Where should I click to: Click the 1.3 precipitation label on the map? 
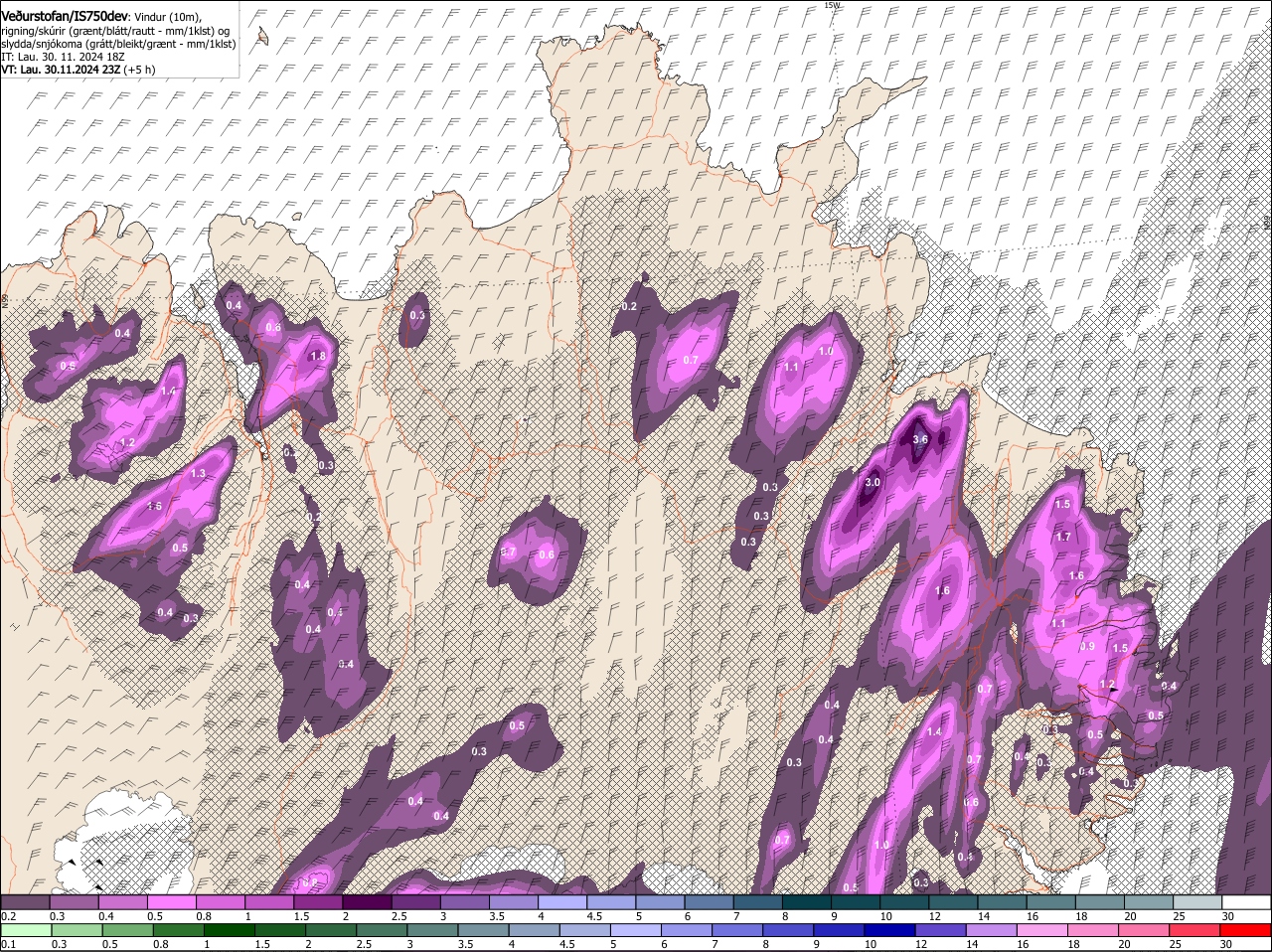(198, 474)
